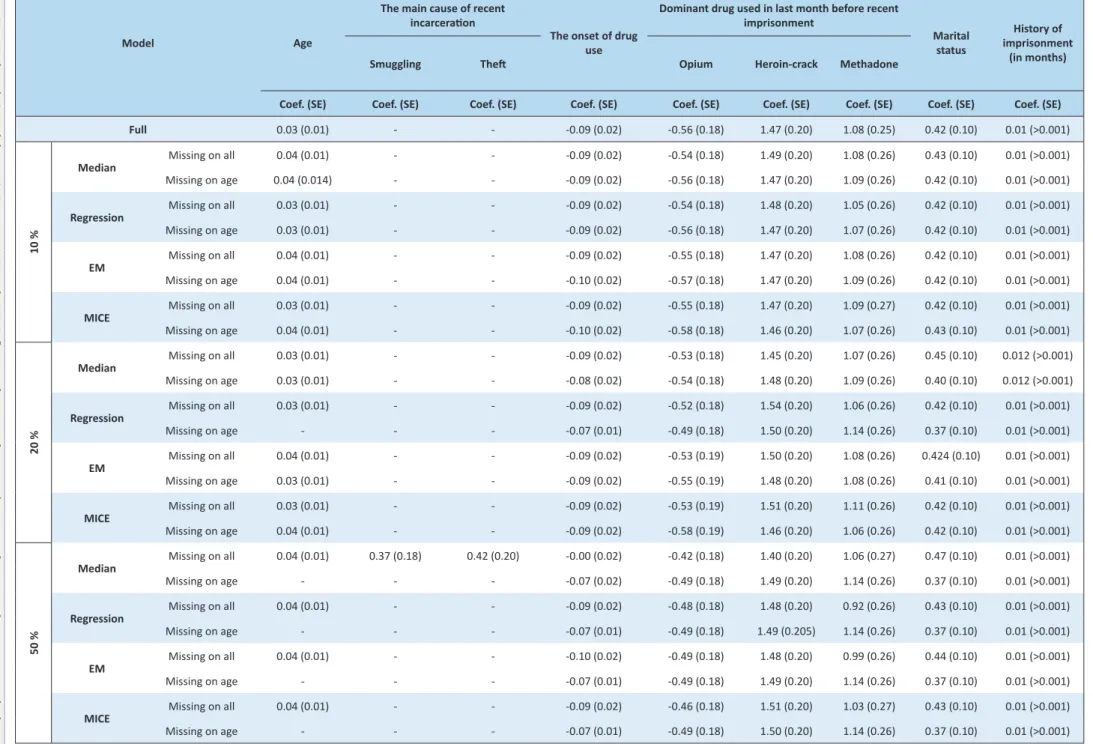Screen dimensions: 1093x744
Task: Select the "1.40 (0.20)" Heroin-crack cell
Action: pyautogui.click(x=786, y=556)
